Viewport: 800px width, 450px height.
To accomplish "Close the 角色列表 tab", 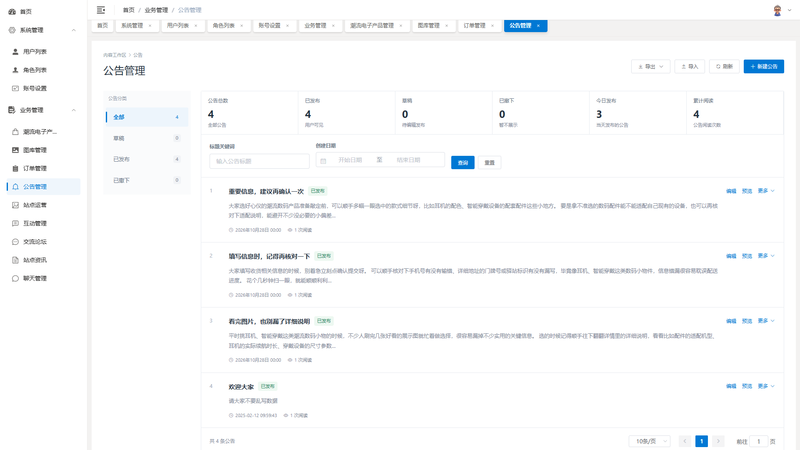I will pyautogui.click(x=242, y=26).
